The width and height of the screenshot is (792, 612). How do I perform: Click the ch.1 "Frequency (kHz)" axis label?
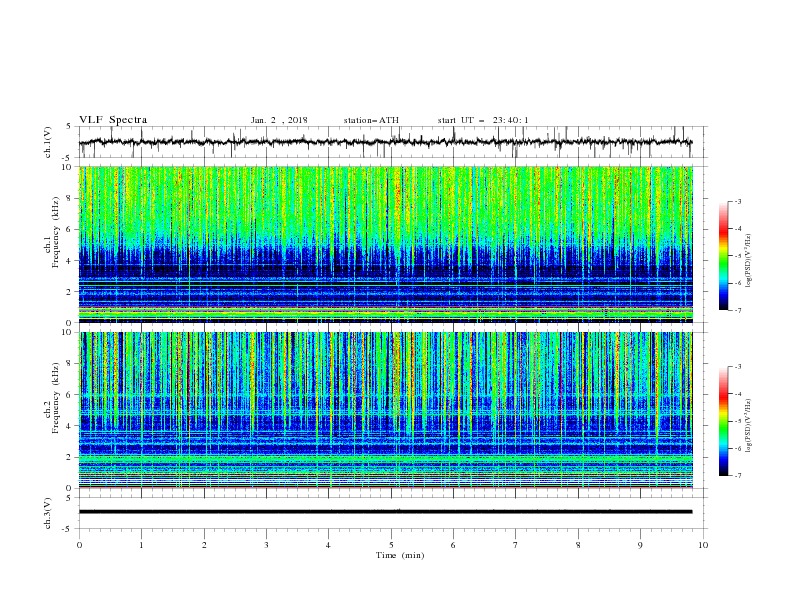[56, 232]
